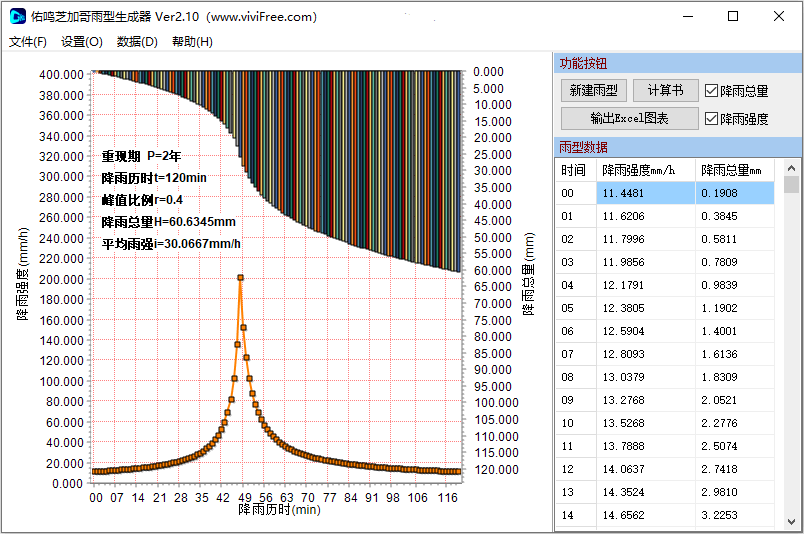Toggle the 降雨总量 checkbox

pos(711,91)
